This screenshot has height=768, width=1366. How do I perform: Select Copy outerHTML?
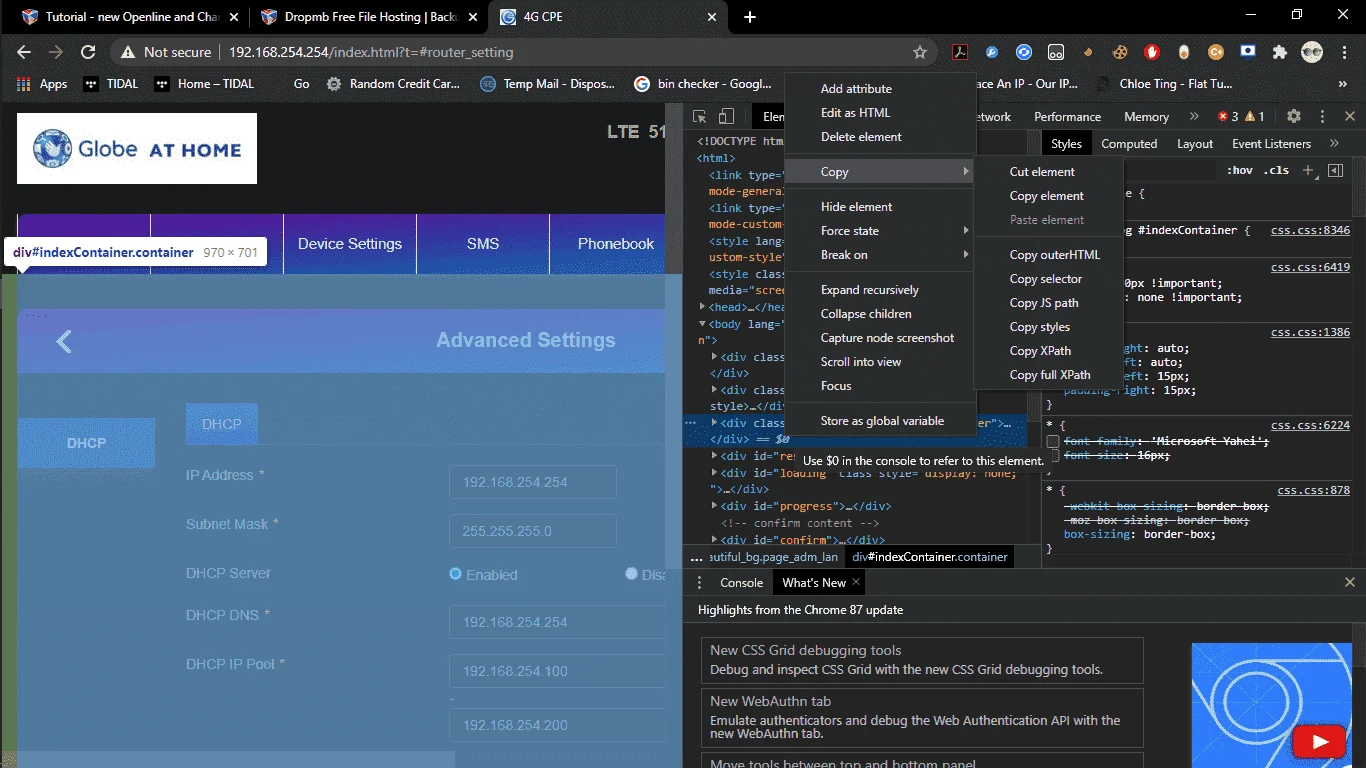[1049, 255]
